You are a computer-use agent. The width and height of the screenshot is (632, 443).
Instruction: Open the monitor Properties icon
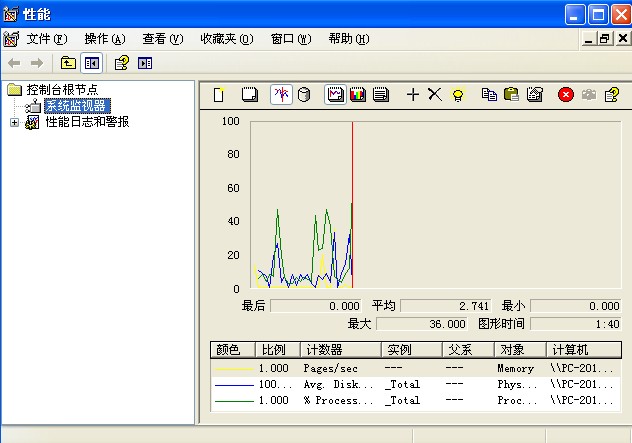[x=535, y=94]
